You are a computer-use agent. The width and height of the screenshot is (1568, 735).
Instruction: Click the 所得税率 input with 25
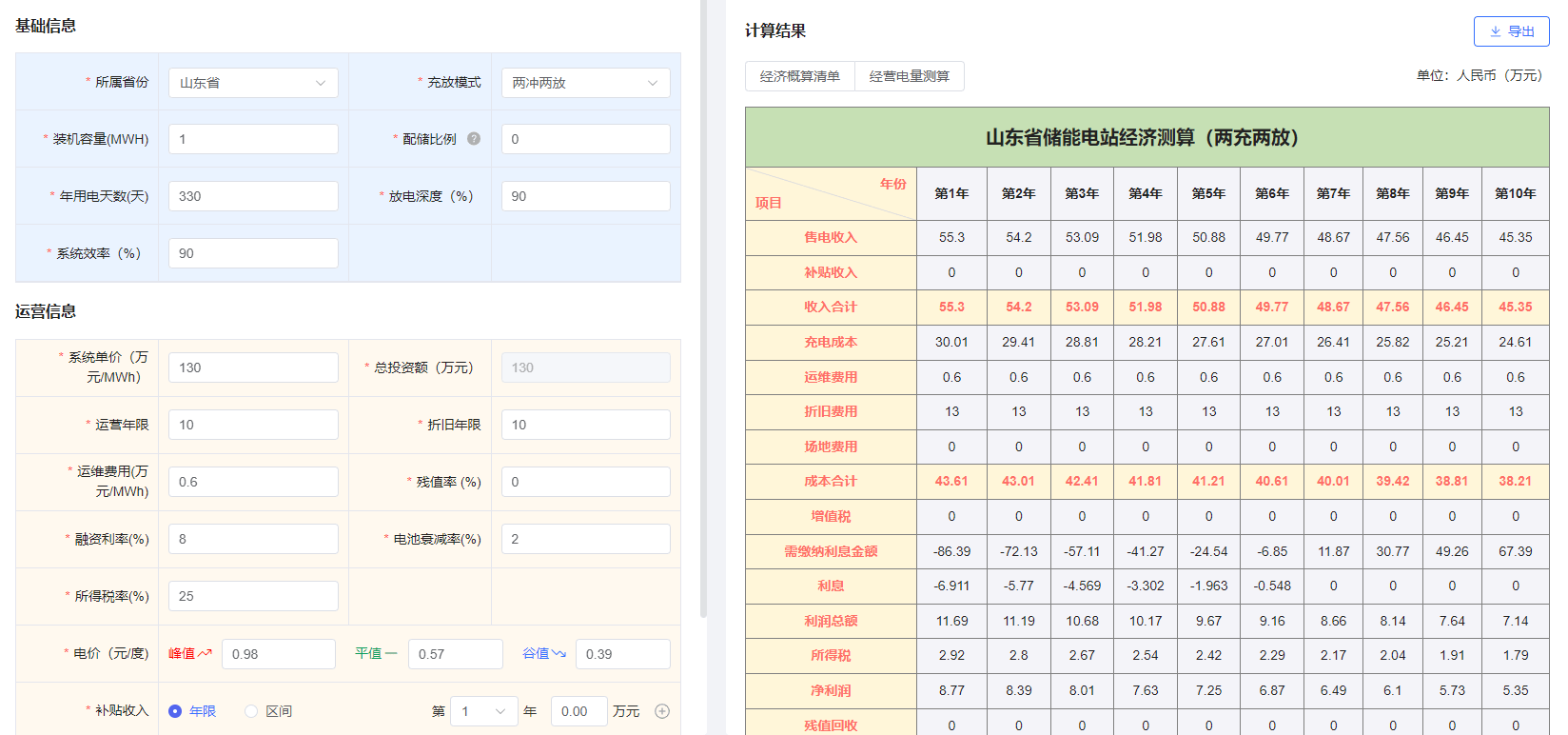253,596
